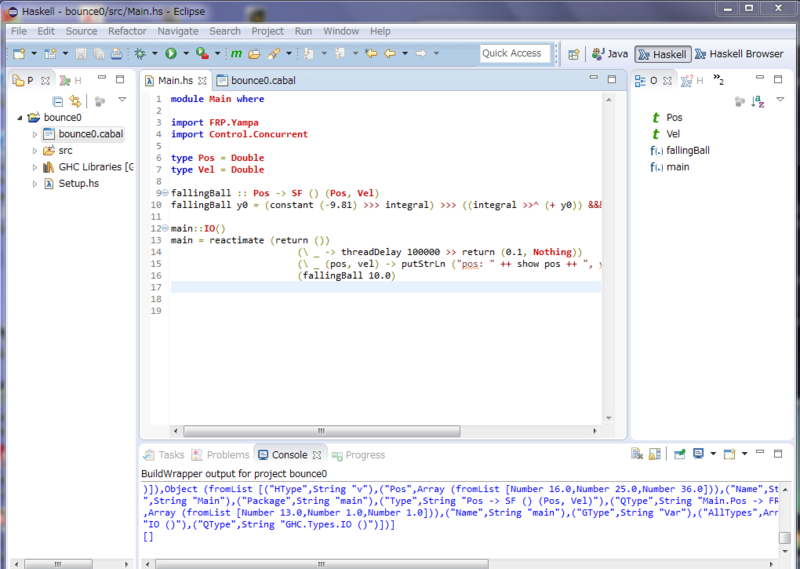Switch to the bounce0.cabal editor tab

coord(257,81)
